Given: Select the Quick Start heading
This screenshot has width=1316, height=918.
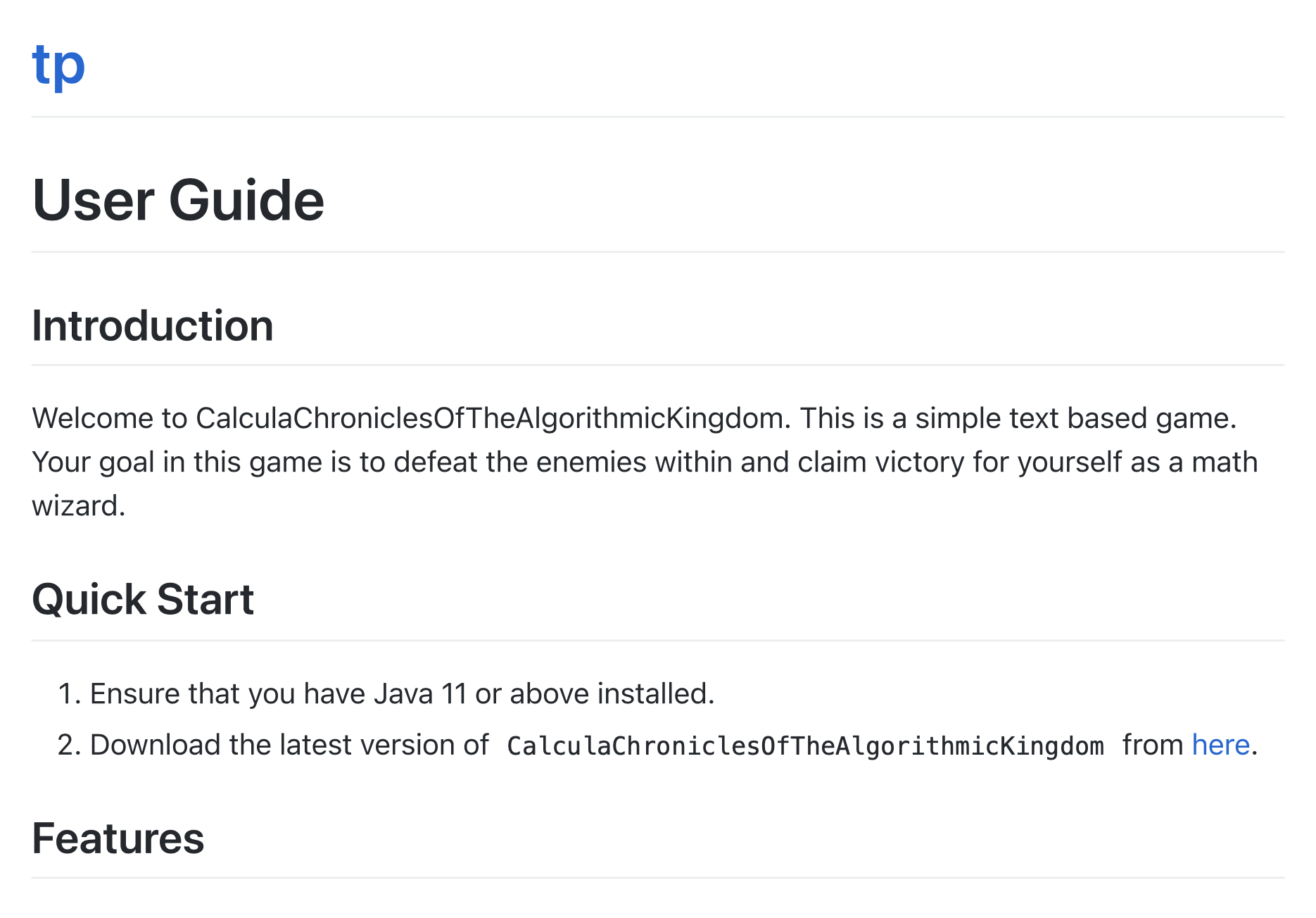Looking at the screenshot, I should coord(143,600).
